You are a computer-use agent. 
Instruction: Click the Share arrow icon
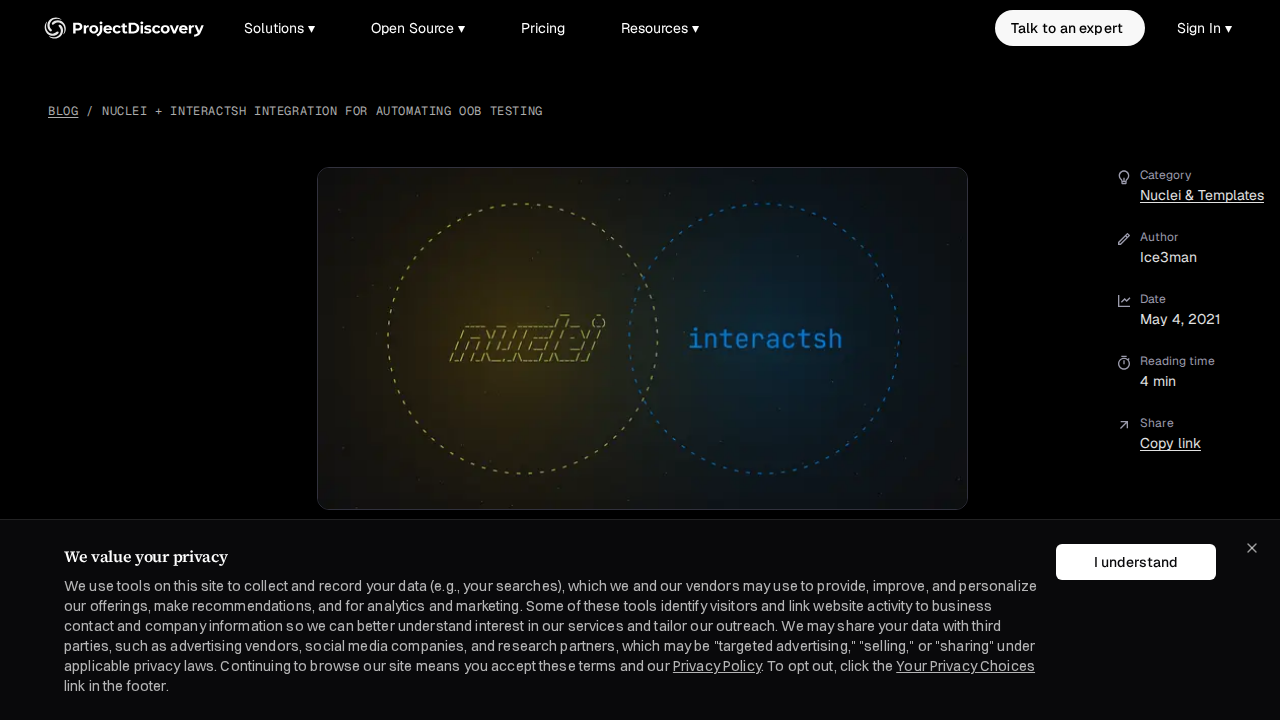click(x=1124, y=424)
